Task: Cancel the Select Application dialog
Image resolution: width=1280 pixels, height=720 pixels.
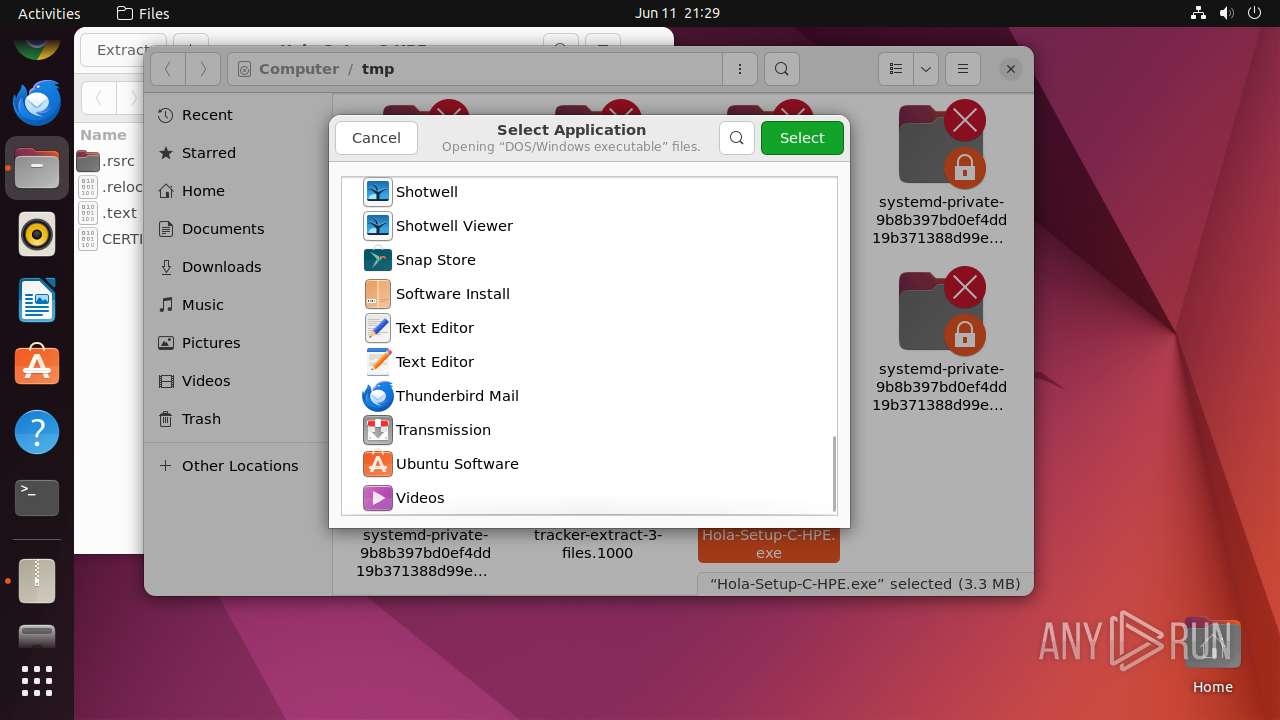Action: coord(376,138)
